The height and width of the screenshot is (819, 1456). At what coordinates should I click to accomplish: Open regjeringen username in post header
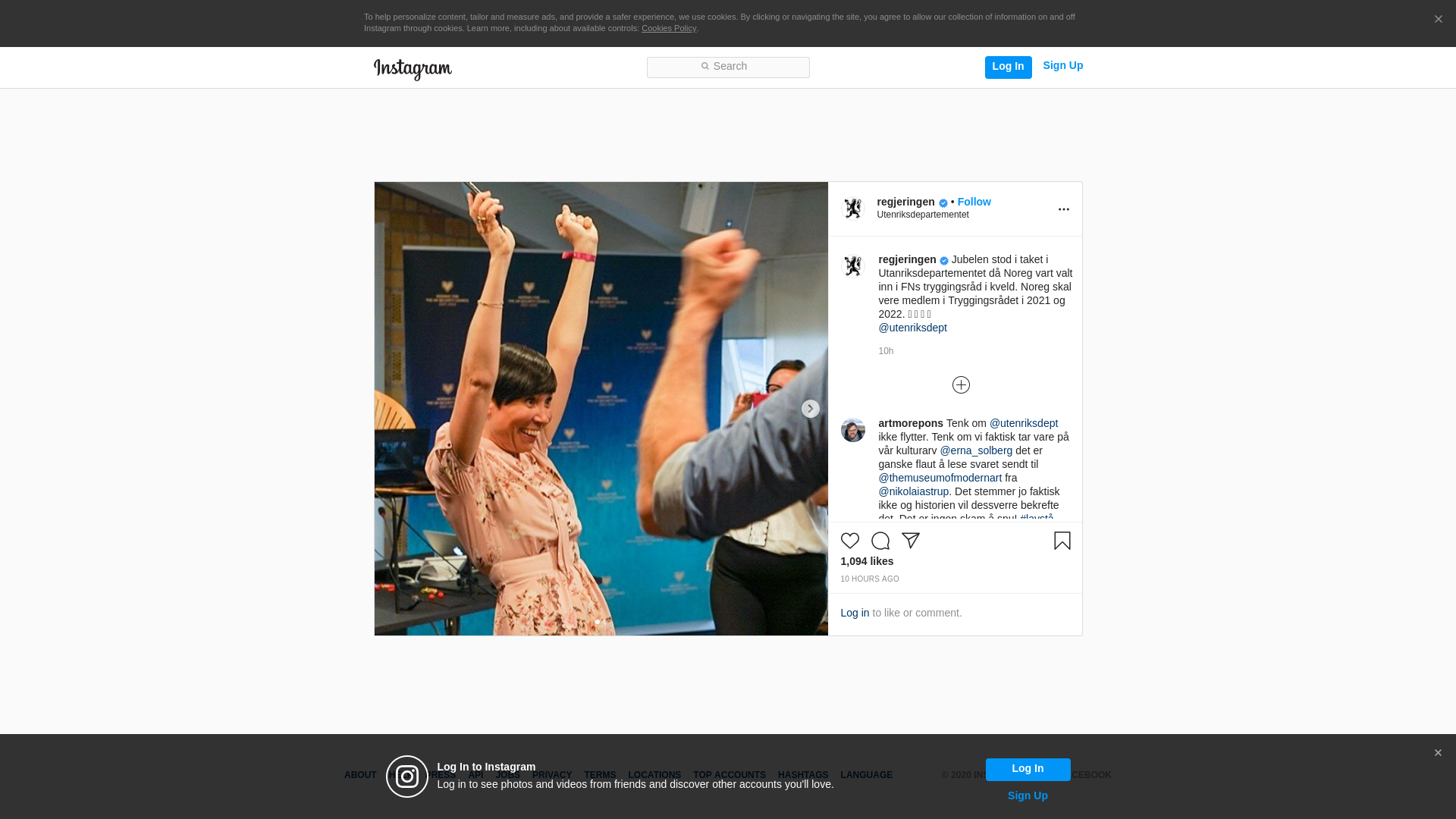pos(905,202)
